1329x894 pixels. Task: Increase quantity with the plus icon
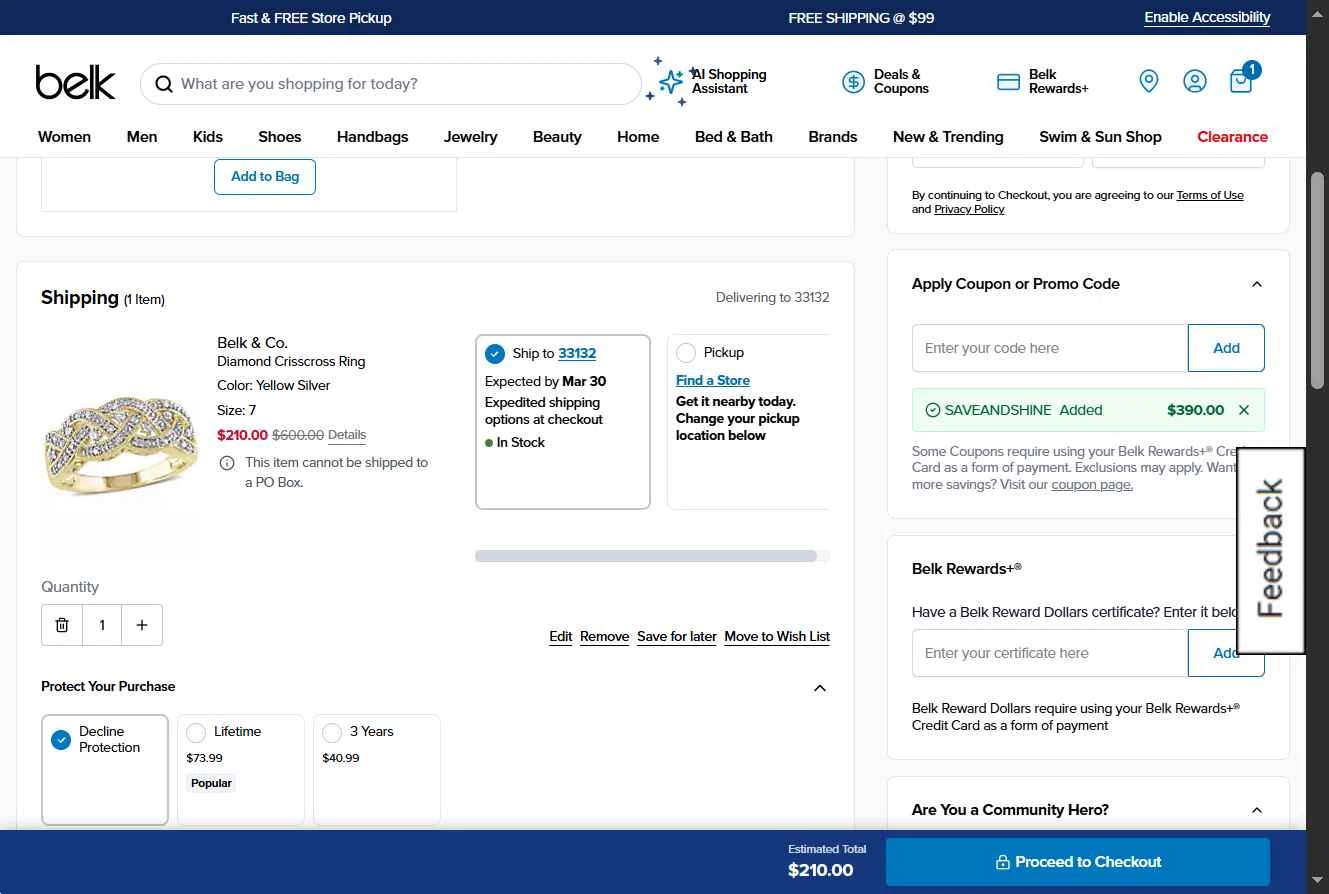click(142, 625)
